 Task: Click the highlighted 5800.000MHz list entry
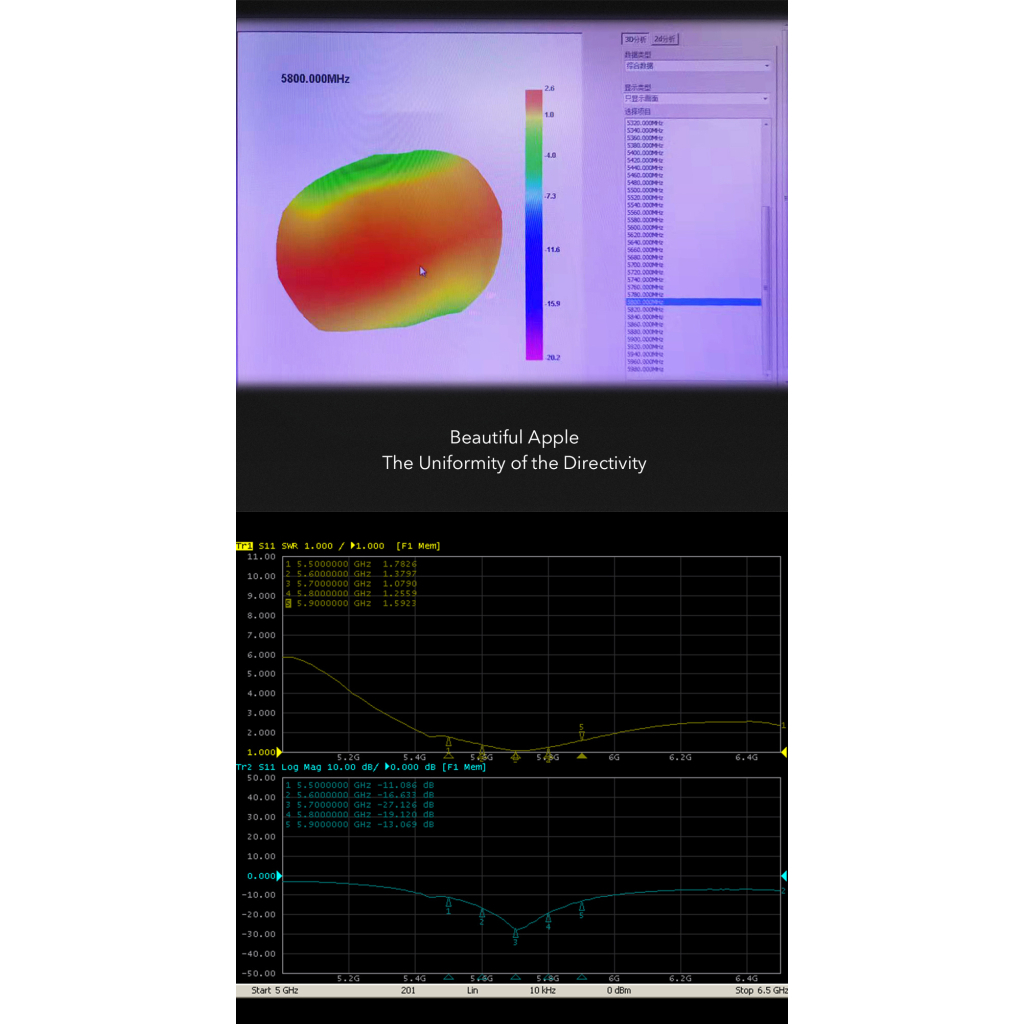point(692,302)
